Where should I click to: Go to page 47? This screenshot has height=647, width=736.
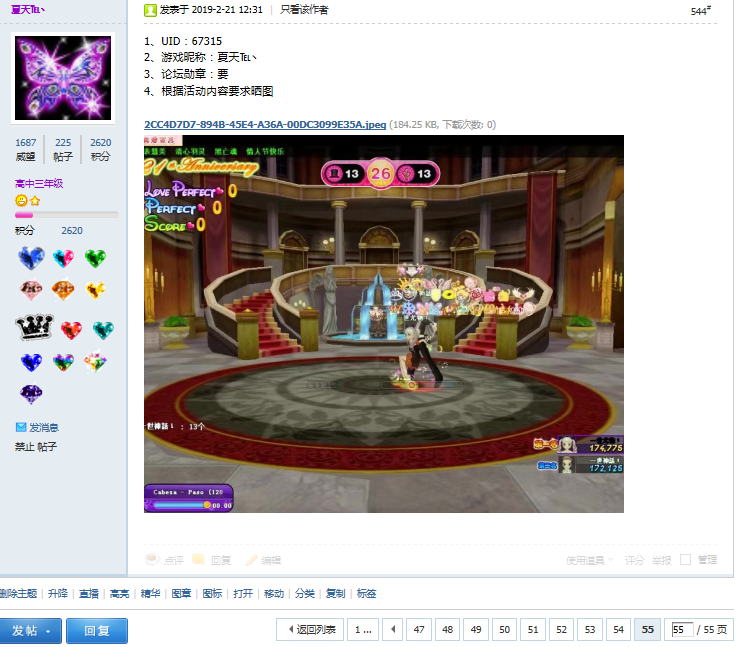pos(419,630)
